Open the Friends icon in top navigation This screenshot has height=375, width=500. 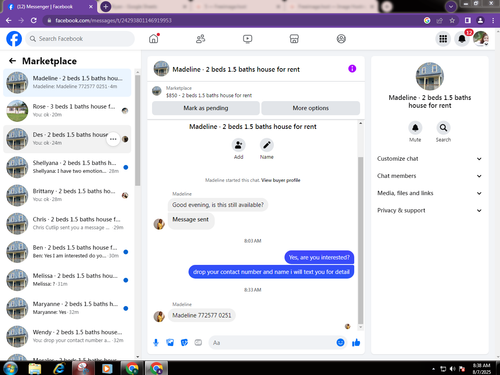[201, 39]
